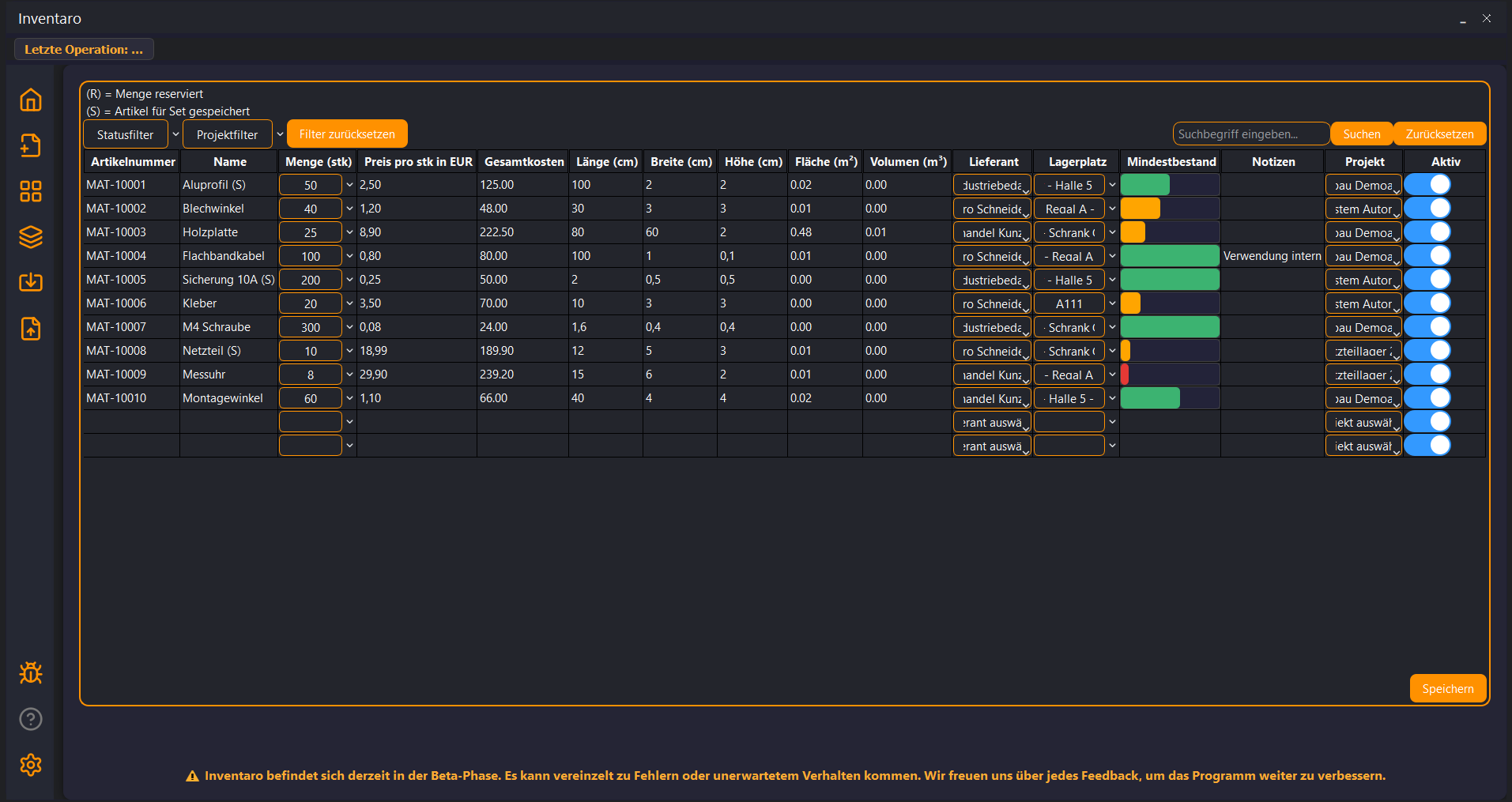1512x802 pixels.
Task: Sort by Artikelnummer column header
Action: (x=133, y=161)
